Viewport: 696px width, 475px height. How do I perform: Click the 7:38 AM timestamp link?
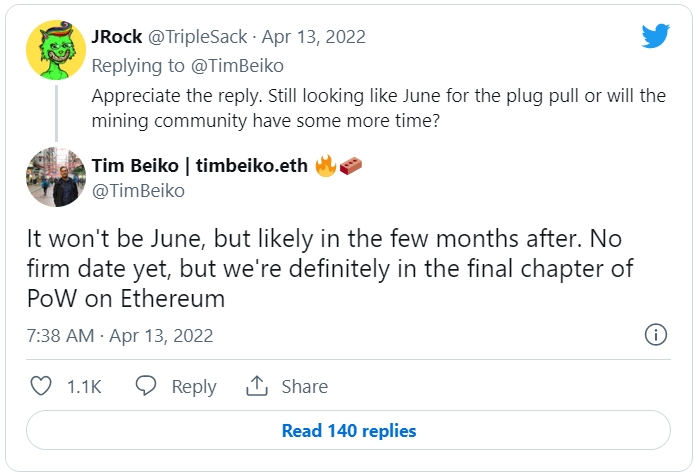pos(62,336)
